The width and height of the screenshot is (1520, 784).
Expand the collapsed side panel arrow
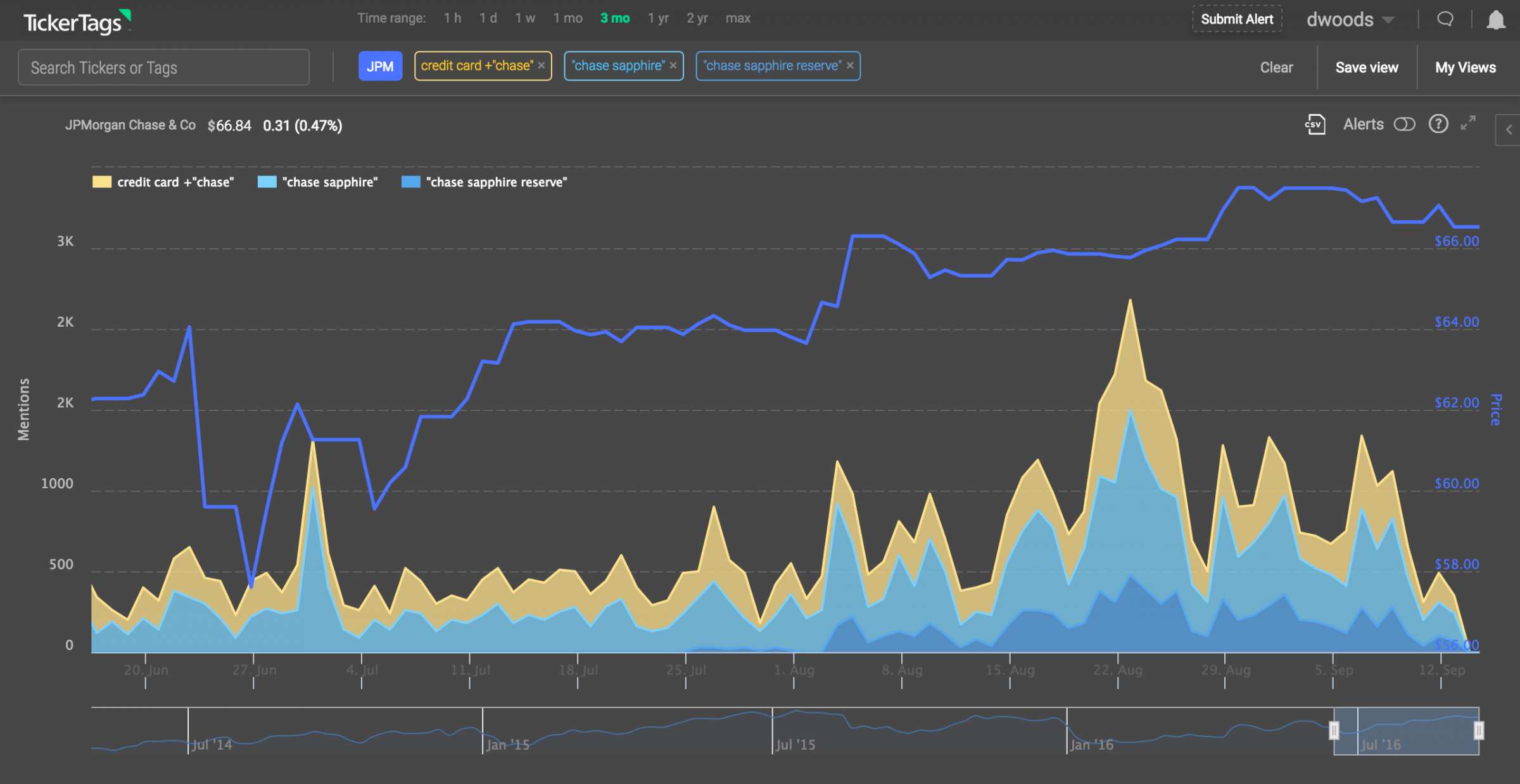[1509, 130]
